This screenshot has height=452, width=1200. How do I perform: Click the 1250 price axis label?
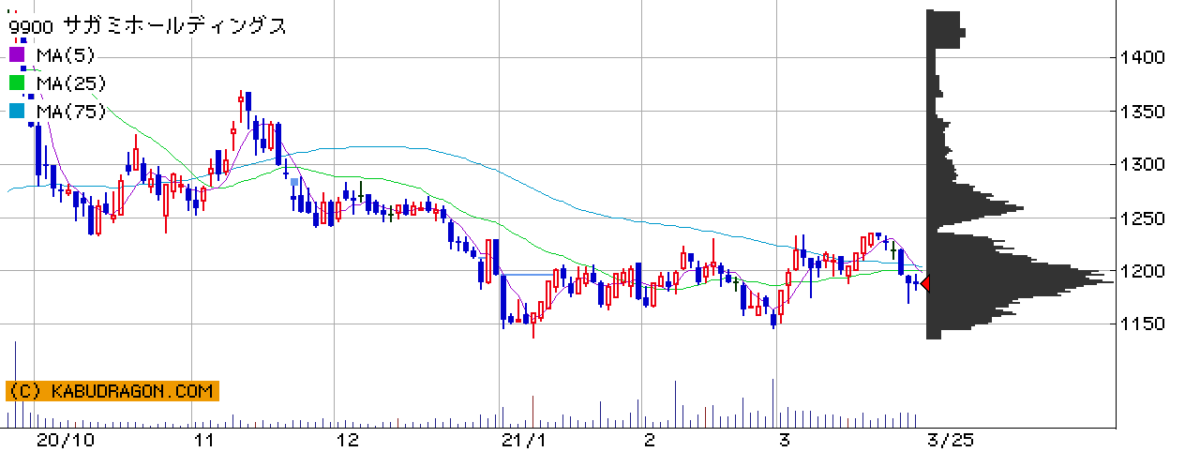1143,218
